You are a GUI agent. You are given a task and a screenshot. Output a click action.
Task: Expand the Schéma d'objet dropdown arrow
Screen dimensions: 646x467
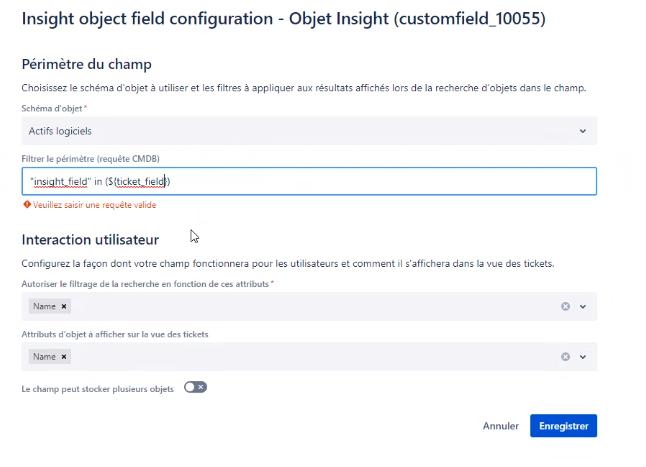(583, 131)
